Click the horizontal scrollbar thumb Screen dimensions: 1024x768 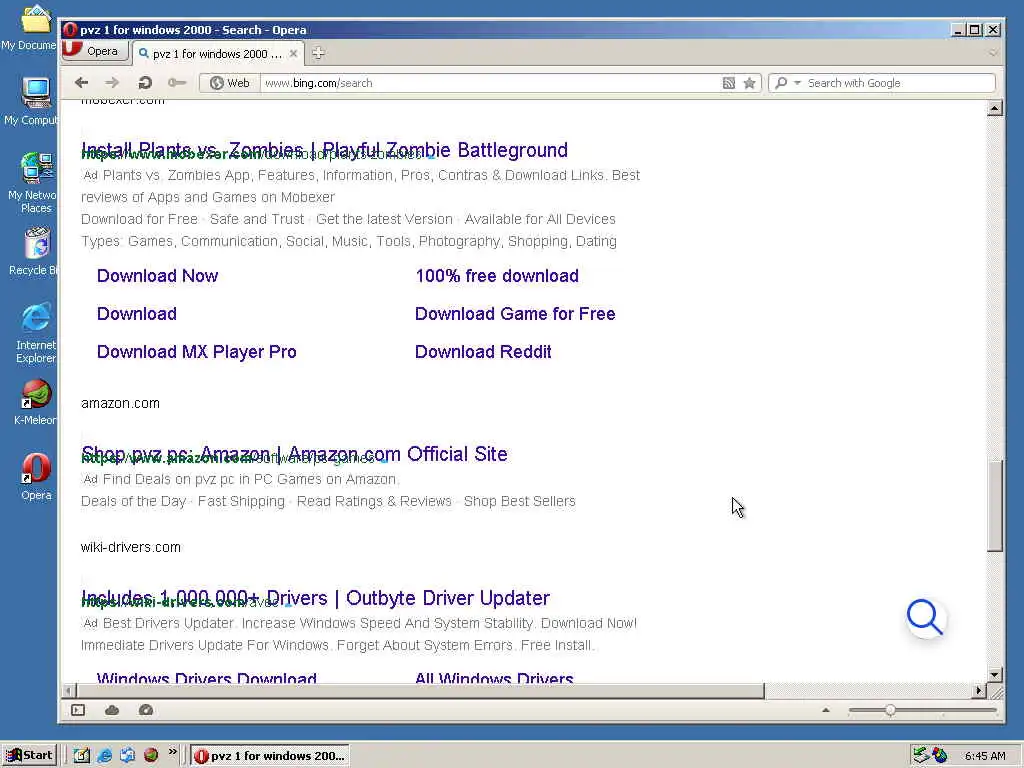[421, 690]
